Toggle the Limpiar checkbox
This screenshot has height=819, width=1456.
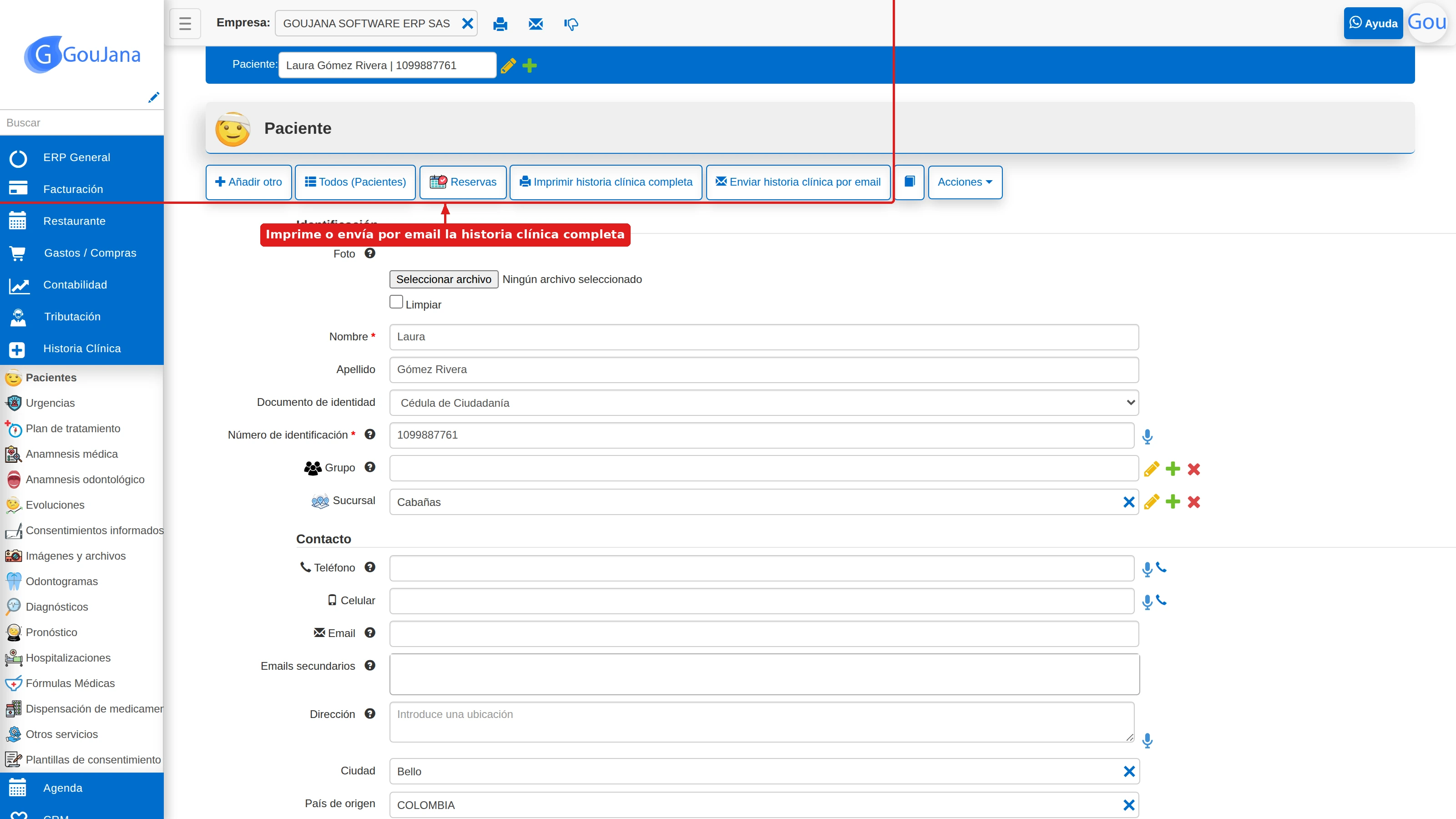(396, 302)
